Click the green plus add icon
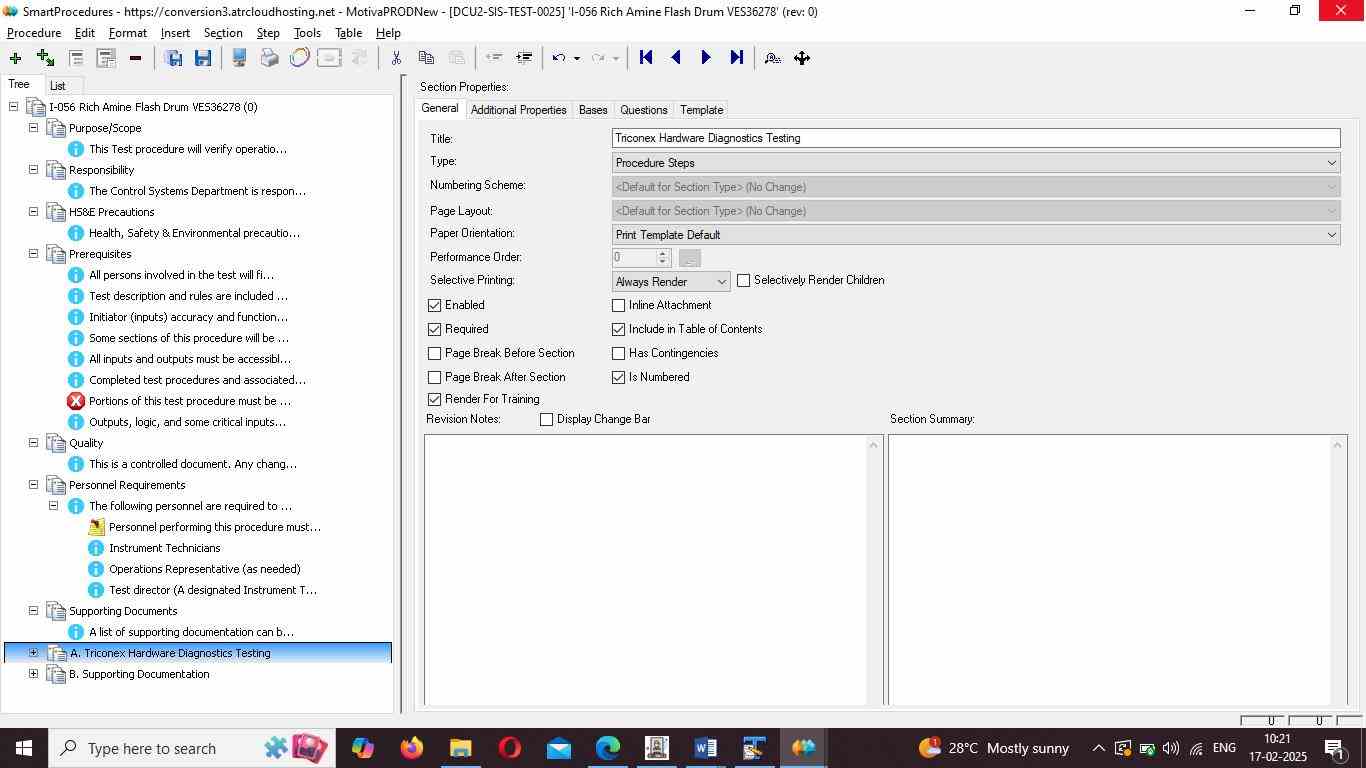 [15, 58]
